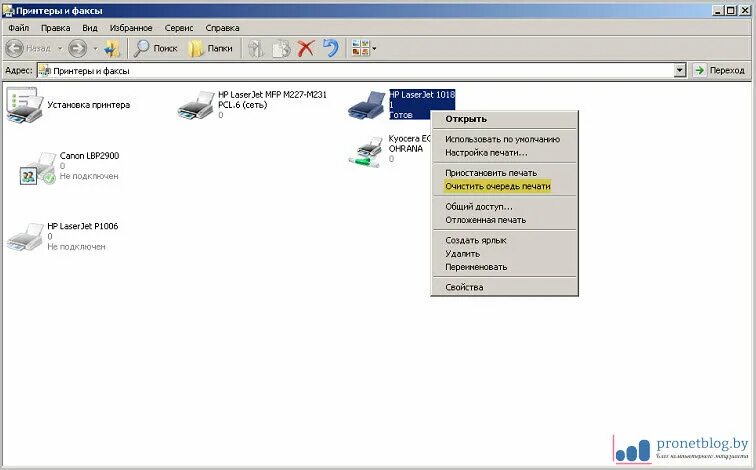
Task: Choose Переименовать in context menu
Action: (504, 267)
